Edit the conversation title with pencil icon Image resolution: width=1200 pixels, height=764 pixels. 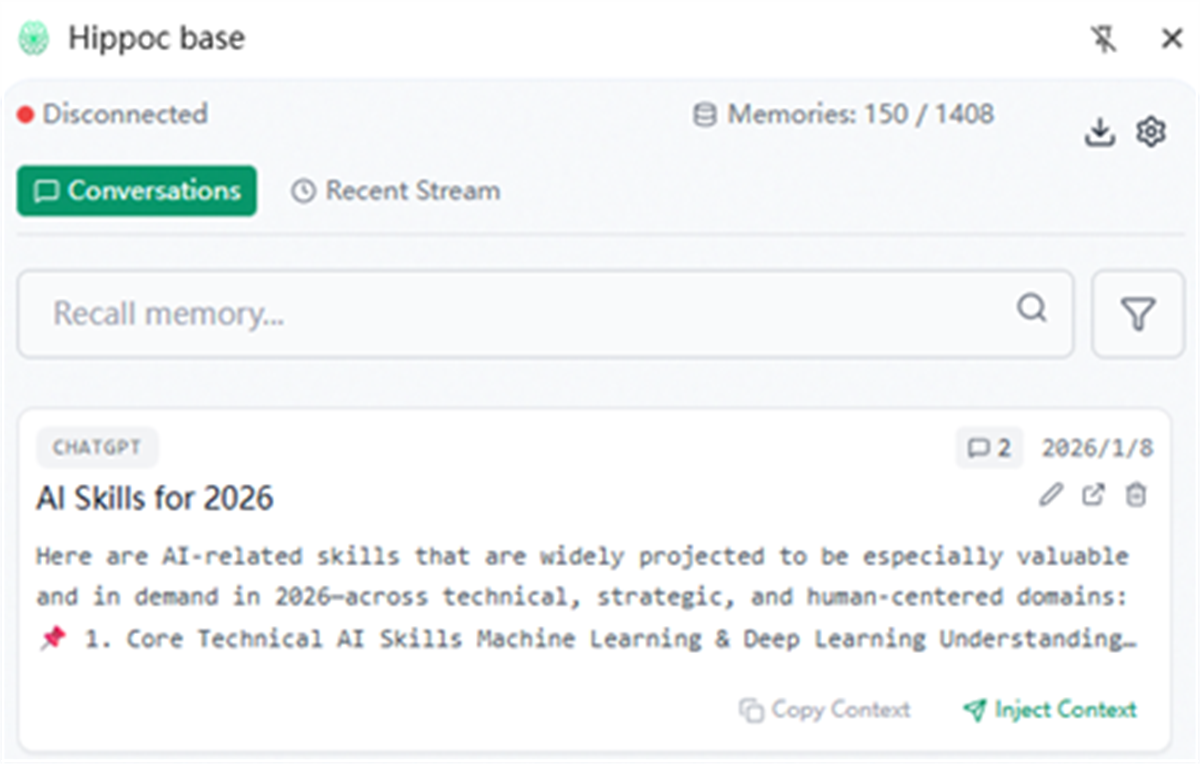pyautogui.click(x=1050, y=495)
